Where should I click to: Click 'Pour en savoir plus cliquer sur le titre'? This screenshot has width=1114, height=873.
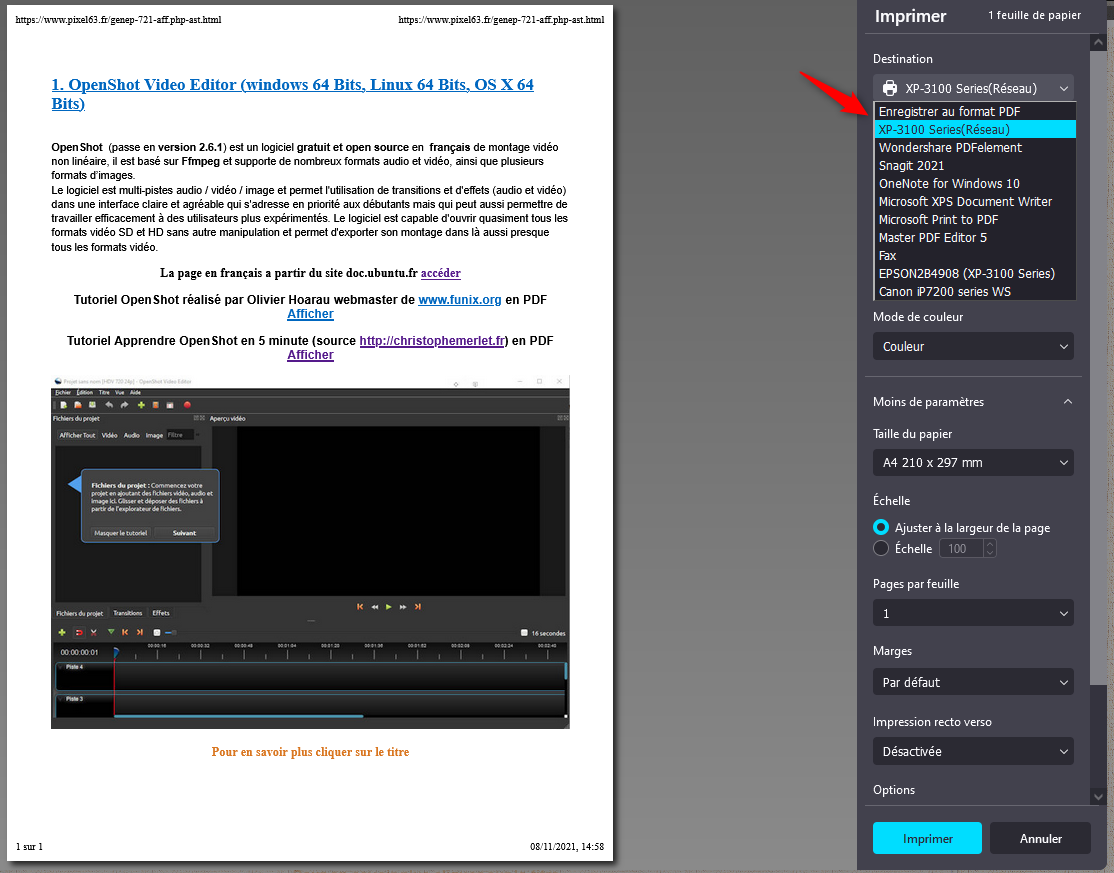[x=310, y=752]
